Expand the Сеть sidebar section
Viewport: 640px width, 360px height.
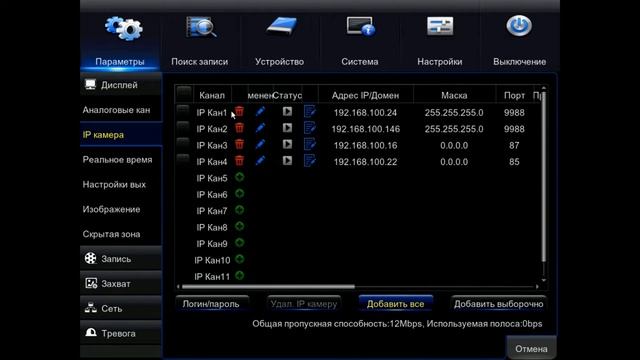(x=121, y=309)
